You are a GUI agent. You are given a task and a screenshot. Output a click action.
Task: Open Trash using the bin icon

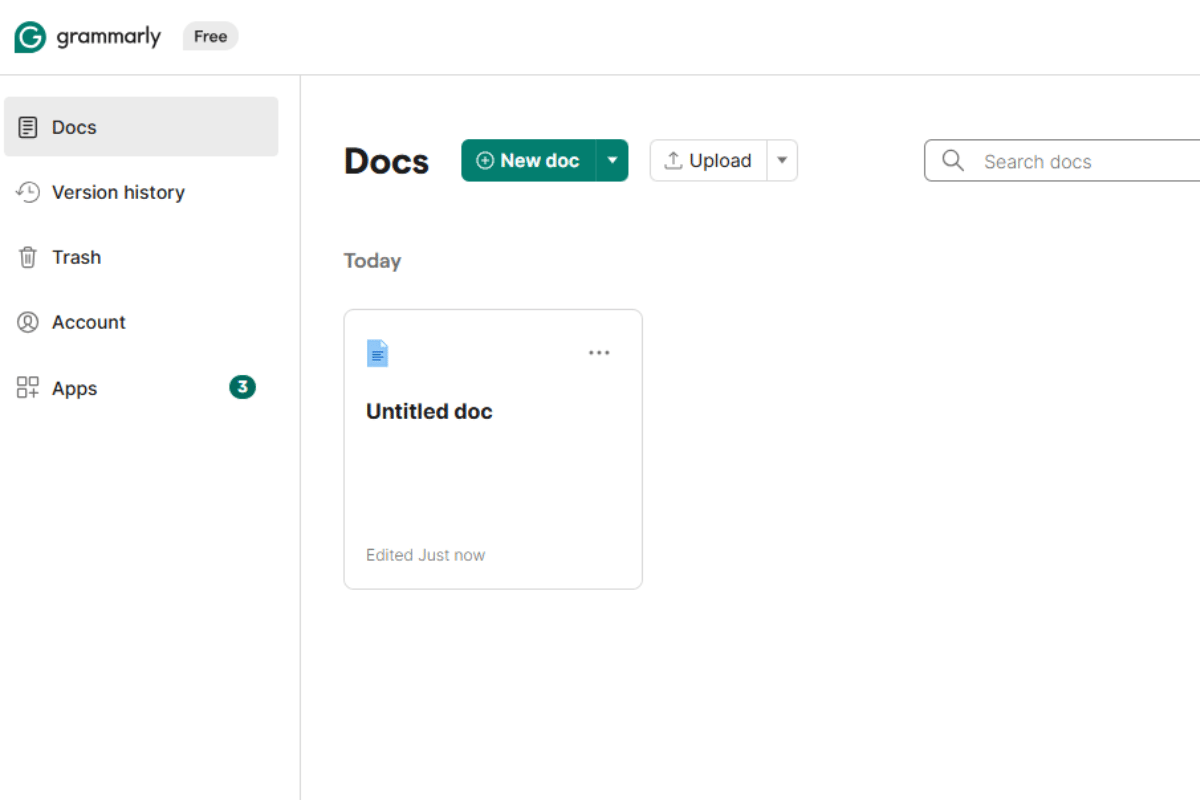click(x=27, y=257)
